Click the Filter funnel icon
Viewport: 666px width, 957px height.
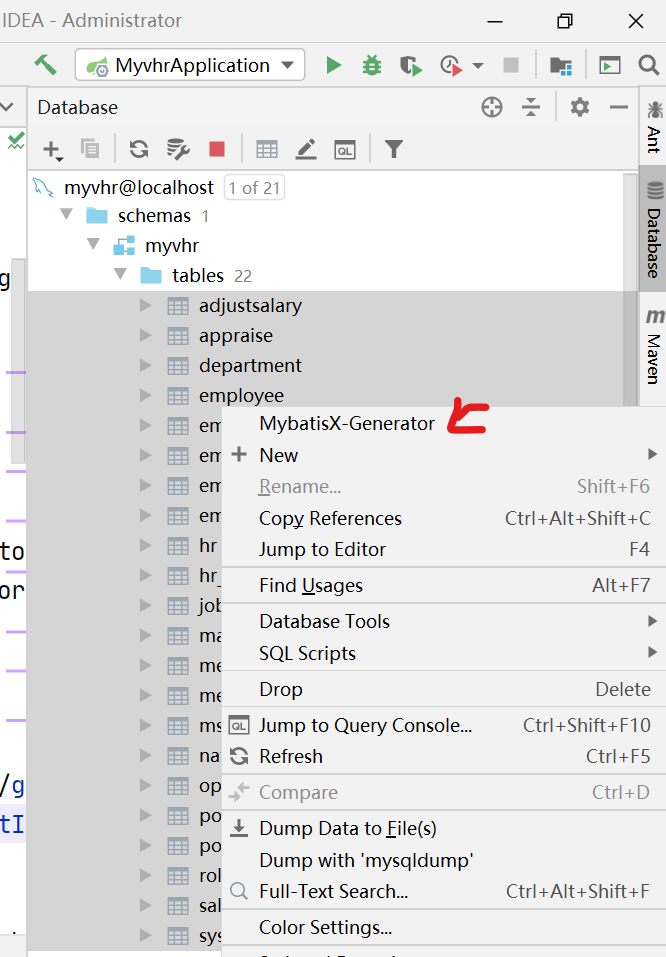click(x=394, y=149)
